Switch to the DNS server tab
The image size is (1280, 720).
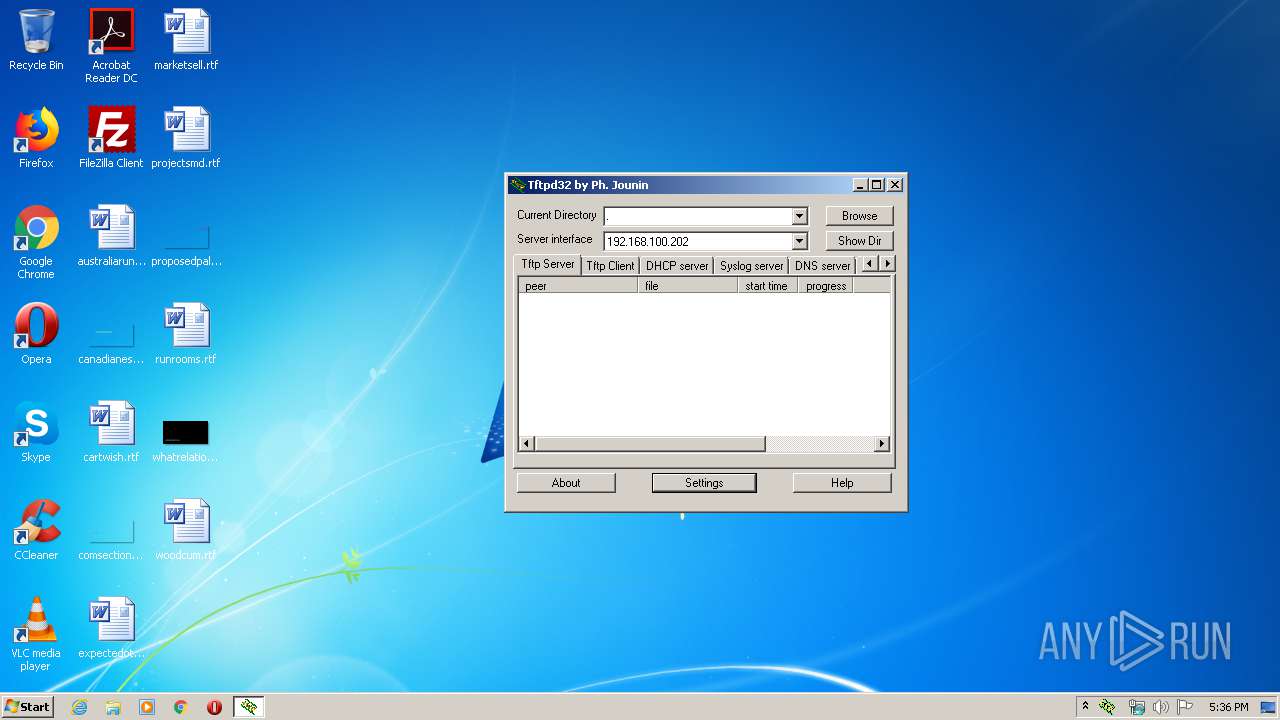point(822,266)
